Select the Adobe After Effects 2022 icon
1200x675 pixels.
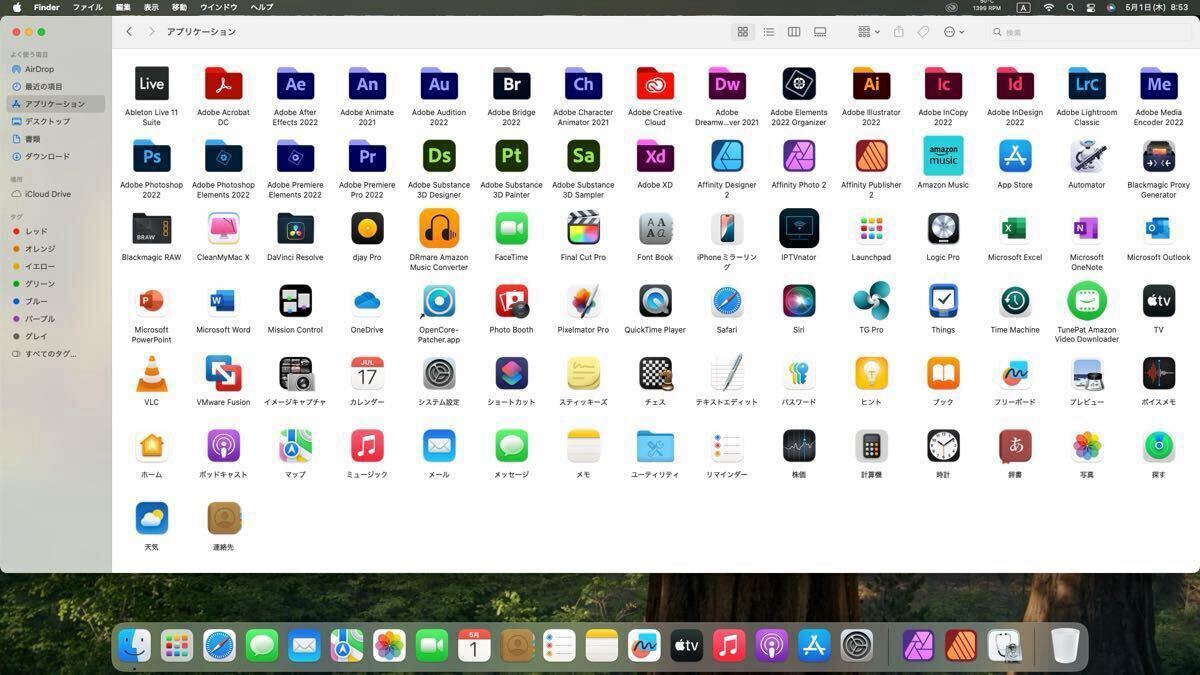click(295, 84)
